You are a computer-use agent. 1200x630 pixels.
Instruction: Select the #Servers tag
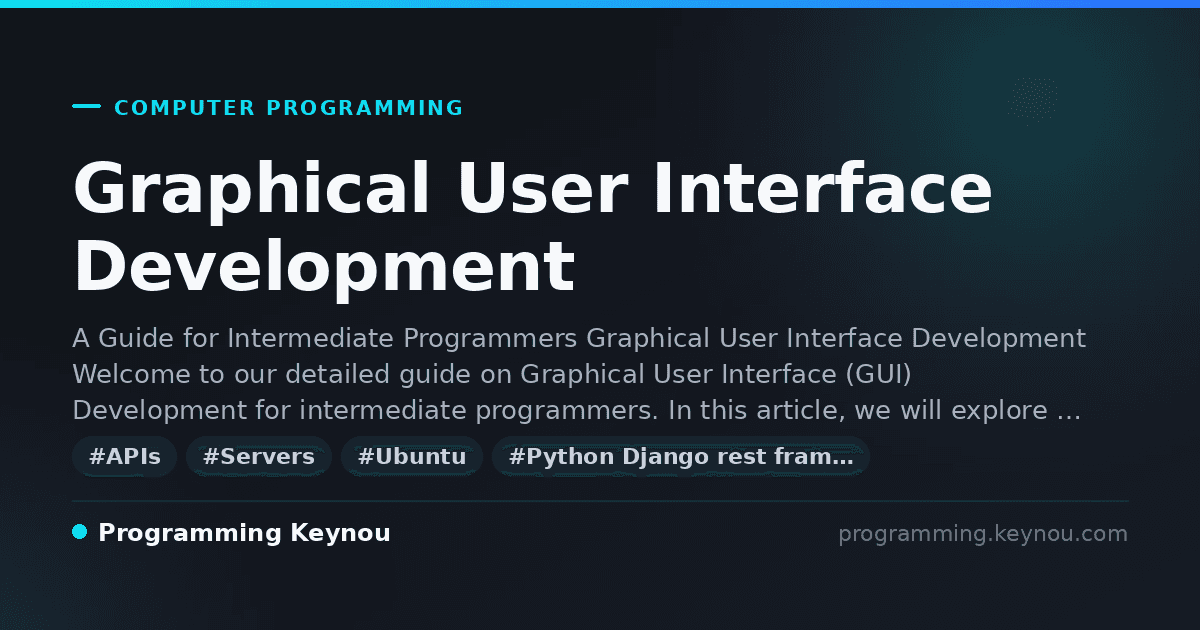click(259, 457)
